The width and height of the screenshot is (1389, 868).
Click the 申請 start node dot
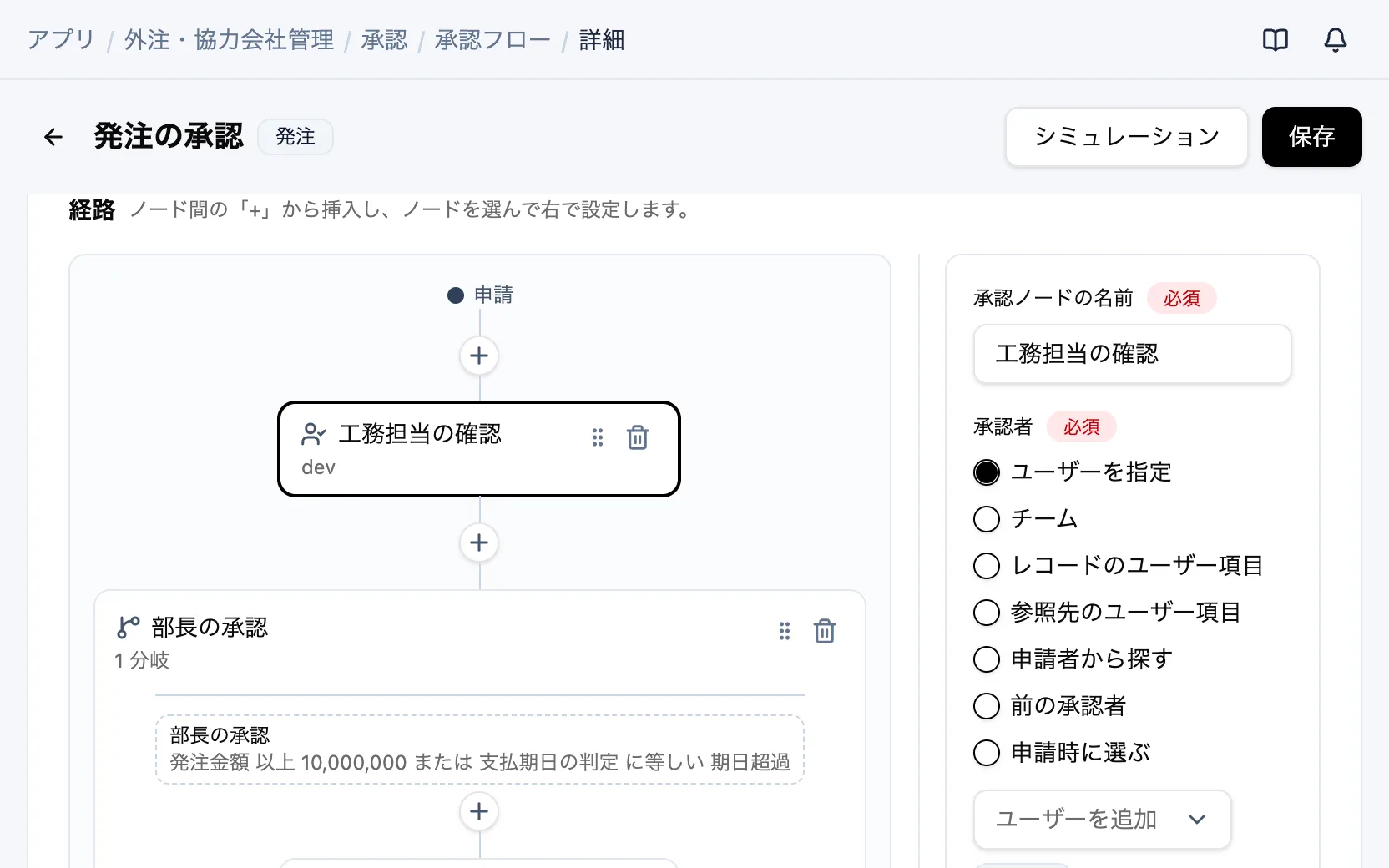456,295
